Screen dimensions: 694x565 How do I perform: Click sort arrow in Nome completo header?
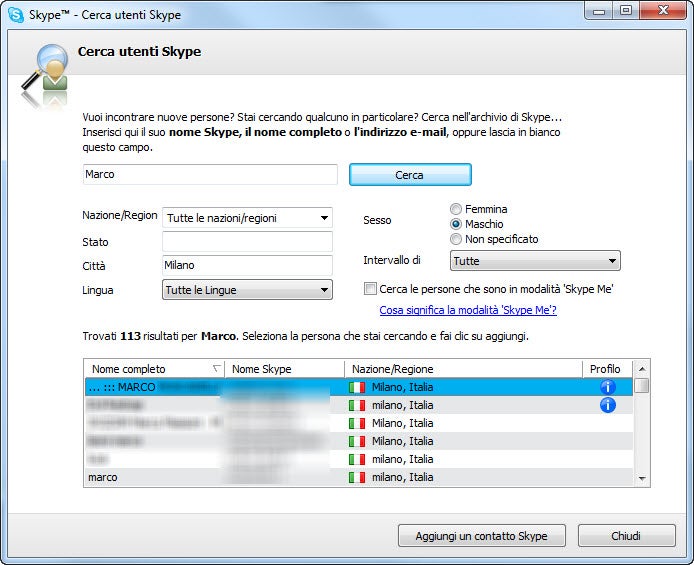[216, 368]
